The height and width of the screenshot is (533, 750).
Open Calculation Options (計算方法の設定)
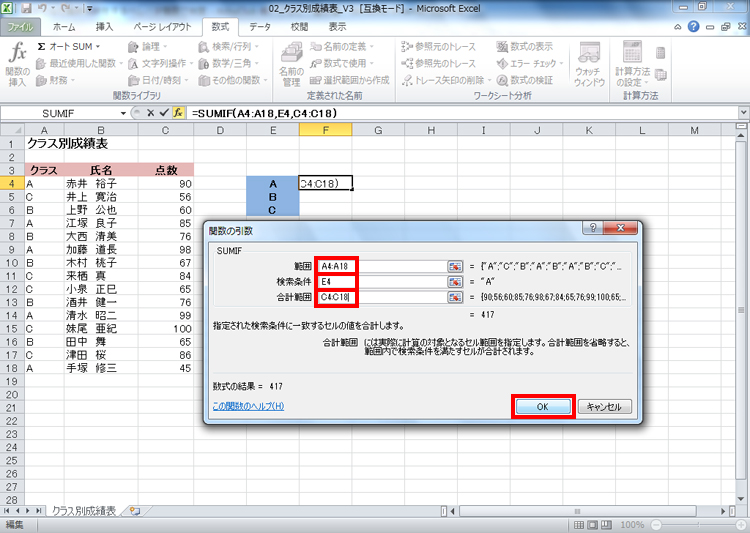tap(632, 65)
